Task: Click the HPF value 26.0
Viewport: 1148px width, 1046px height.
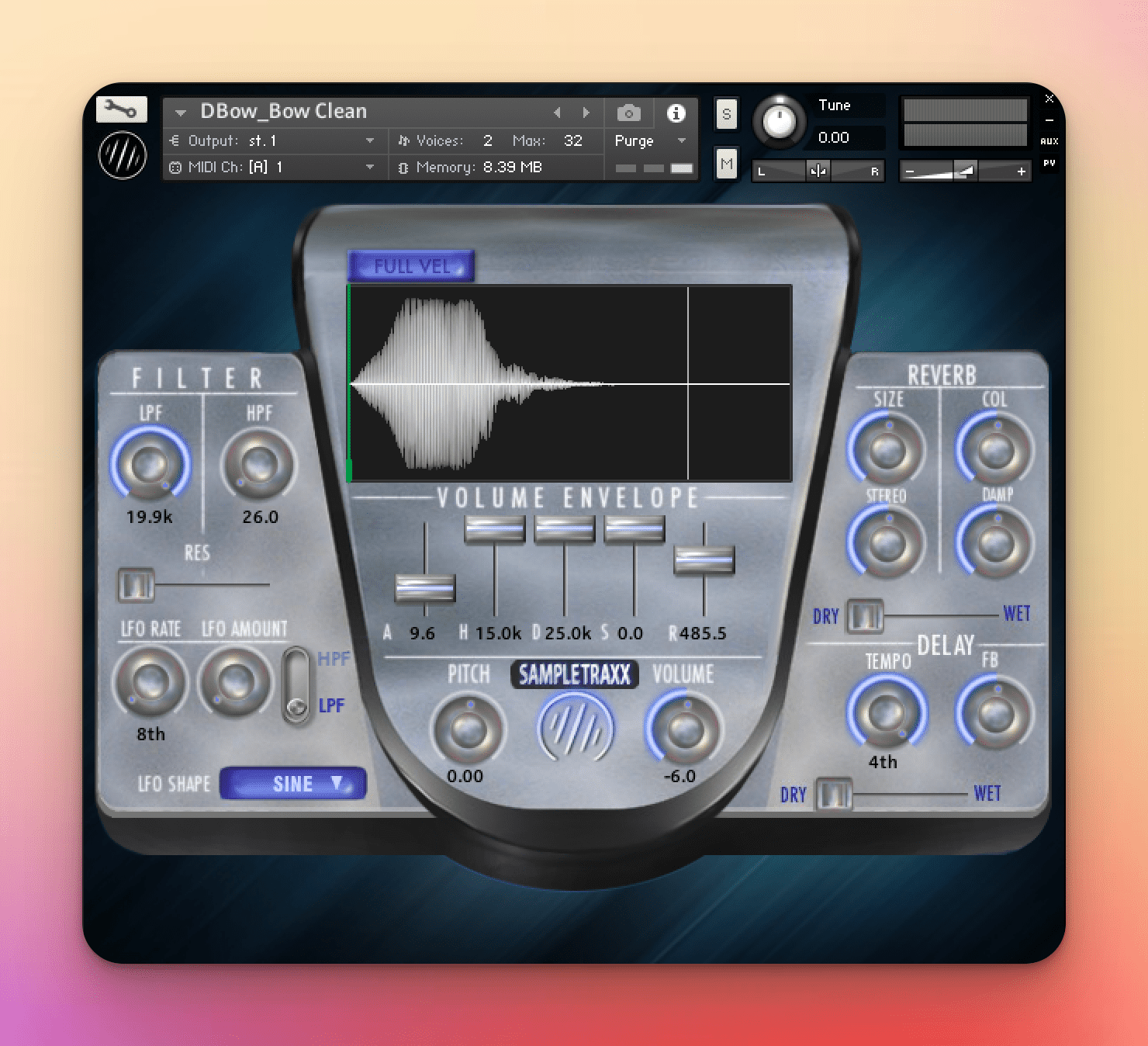Action: 260,517
